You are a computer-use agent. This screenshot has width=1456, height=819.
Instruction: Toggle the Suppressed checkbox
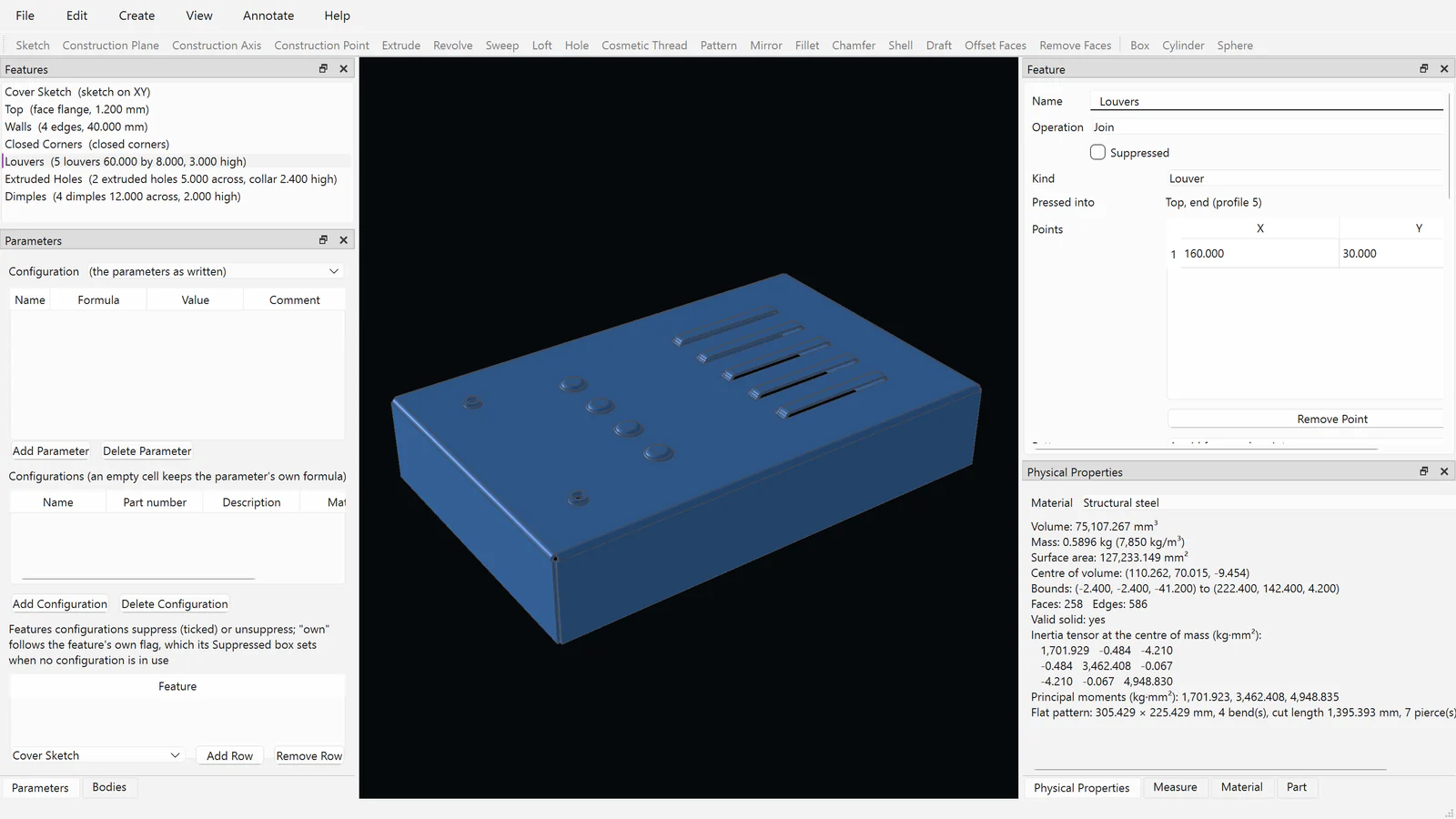pos(1097,153)
